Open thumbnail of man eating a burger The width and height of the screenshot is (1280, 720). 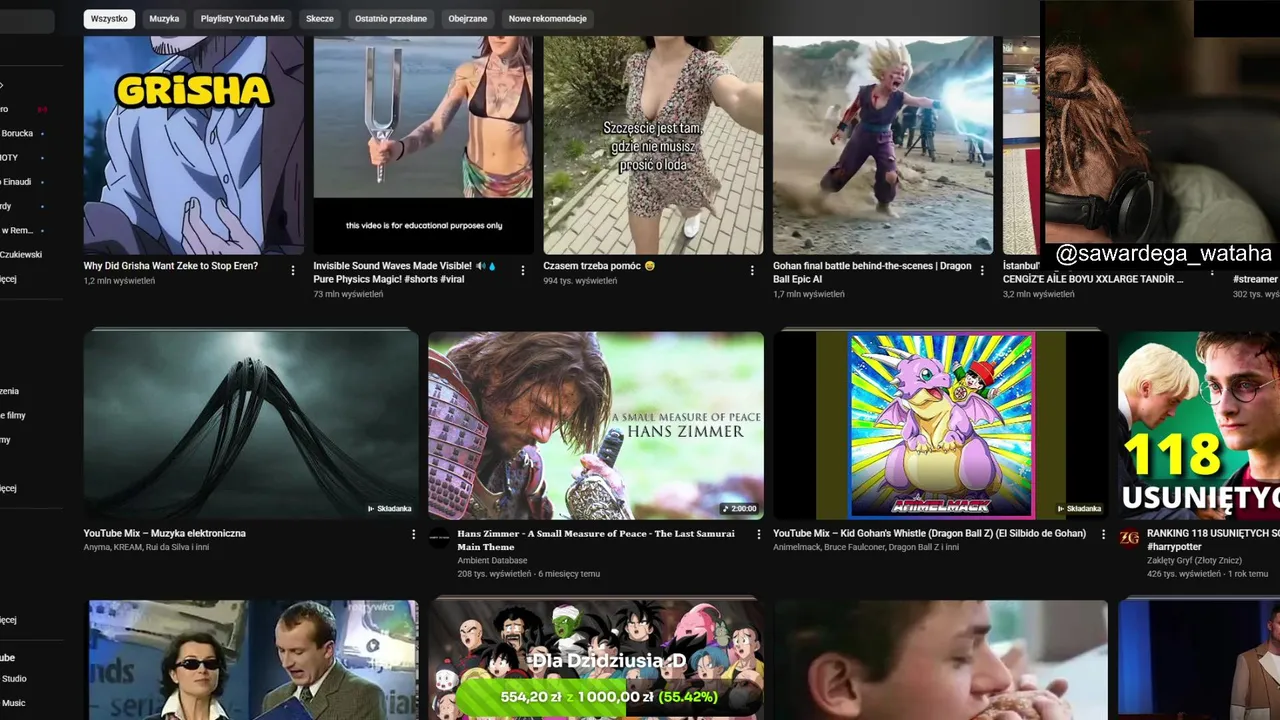coord(941,660)
